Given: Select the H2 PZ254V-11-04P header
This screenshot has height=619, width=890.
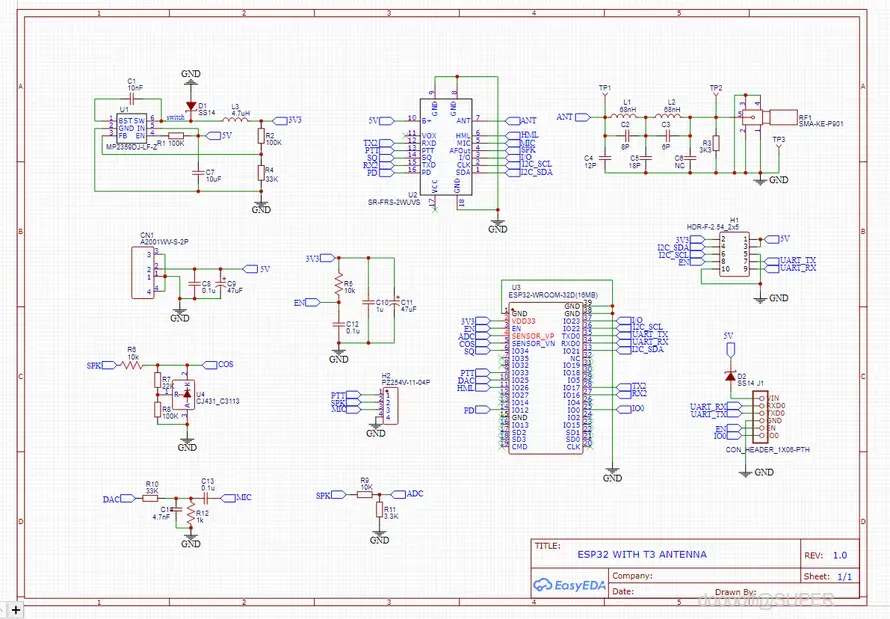Looking at the screenshot, I should 389,406.
